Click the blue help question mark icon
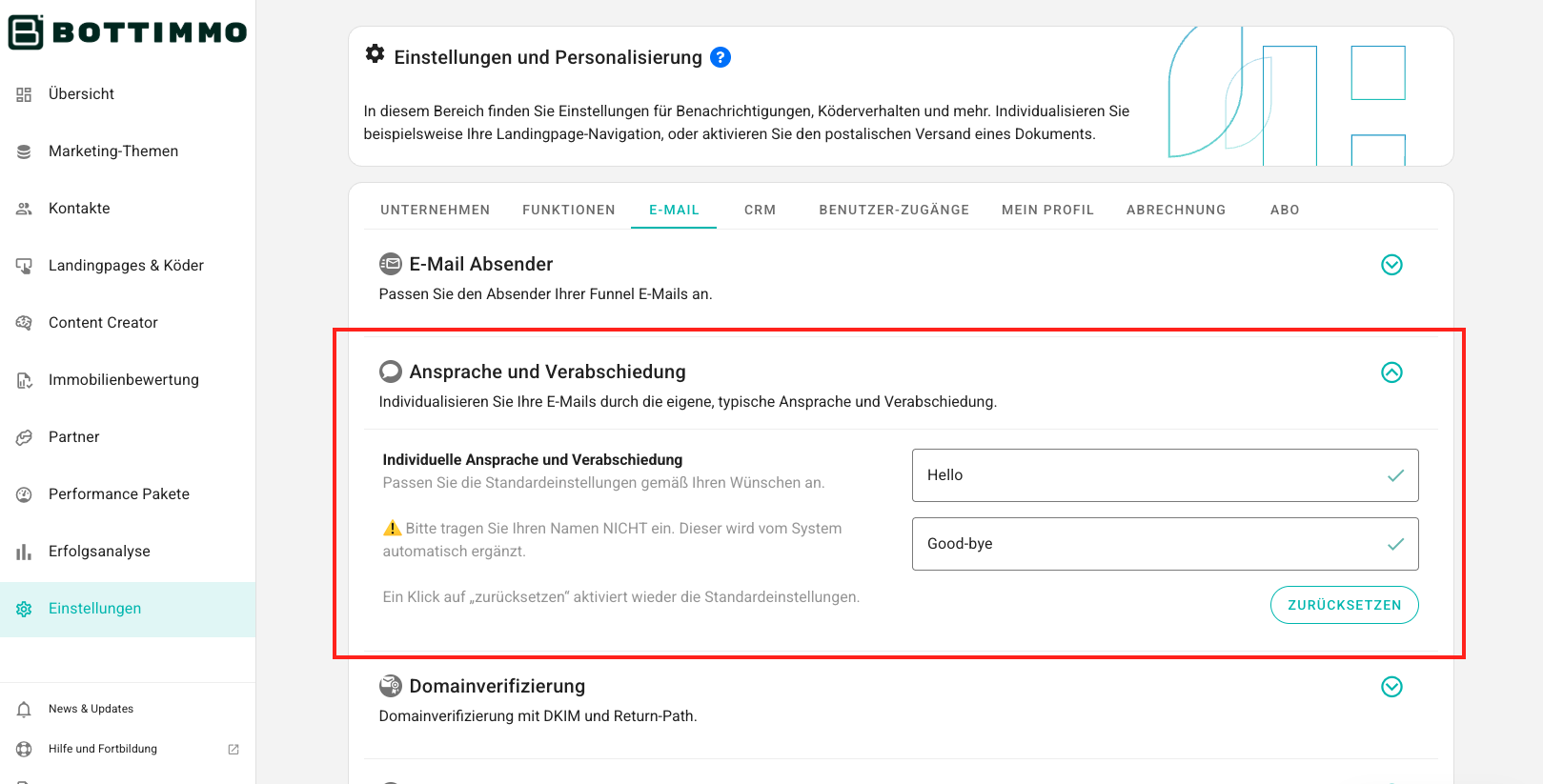 (721, 57)
